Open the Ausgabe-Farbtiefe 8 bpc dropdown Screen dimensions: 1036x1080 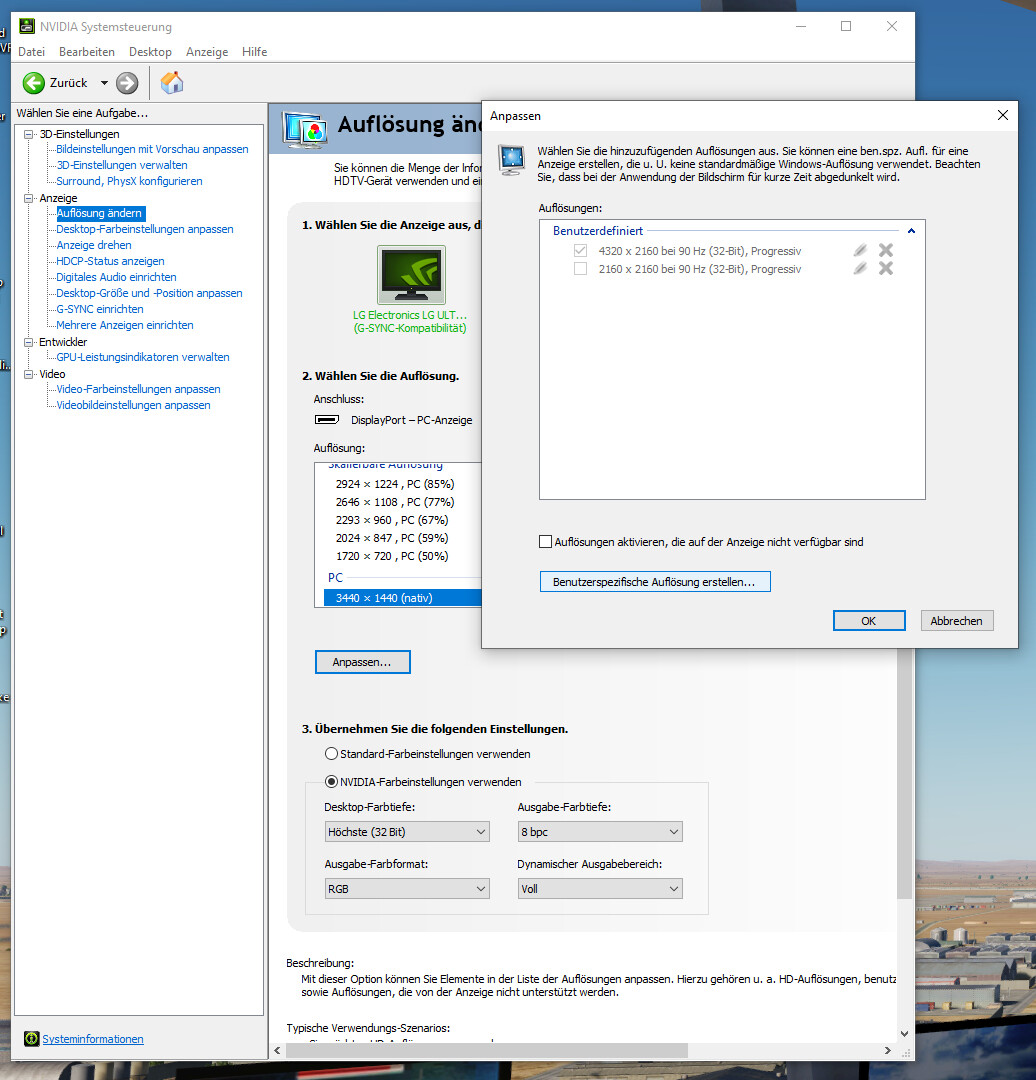tap(599, 832)
